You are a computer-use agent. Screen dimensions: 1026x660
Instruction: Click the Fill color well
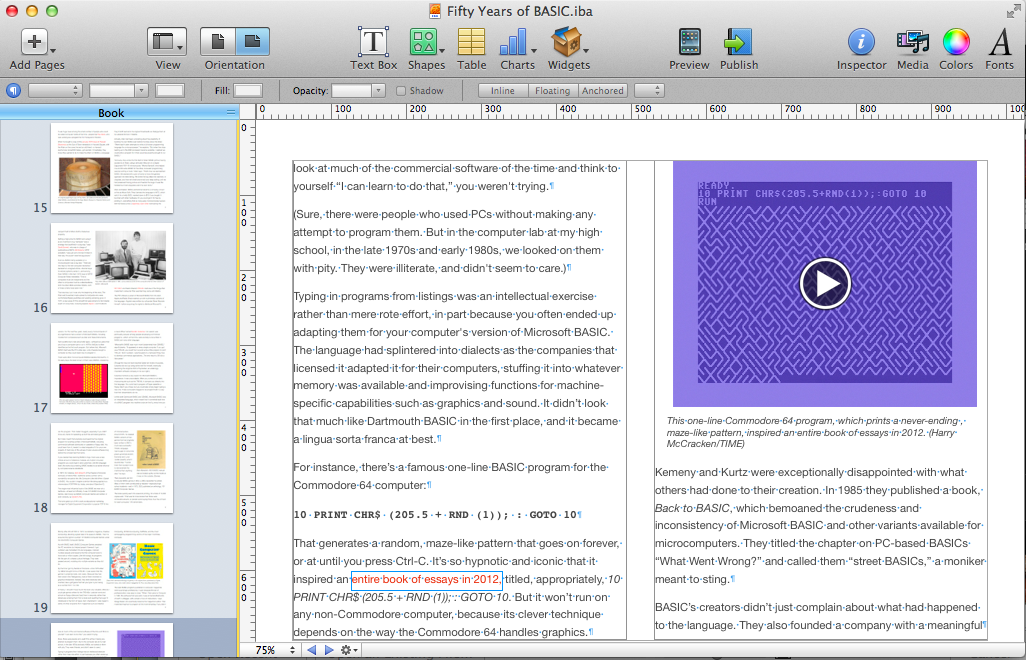(x=248, y=90)
